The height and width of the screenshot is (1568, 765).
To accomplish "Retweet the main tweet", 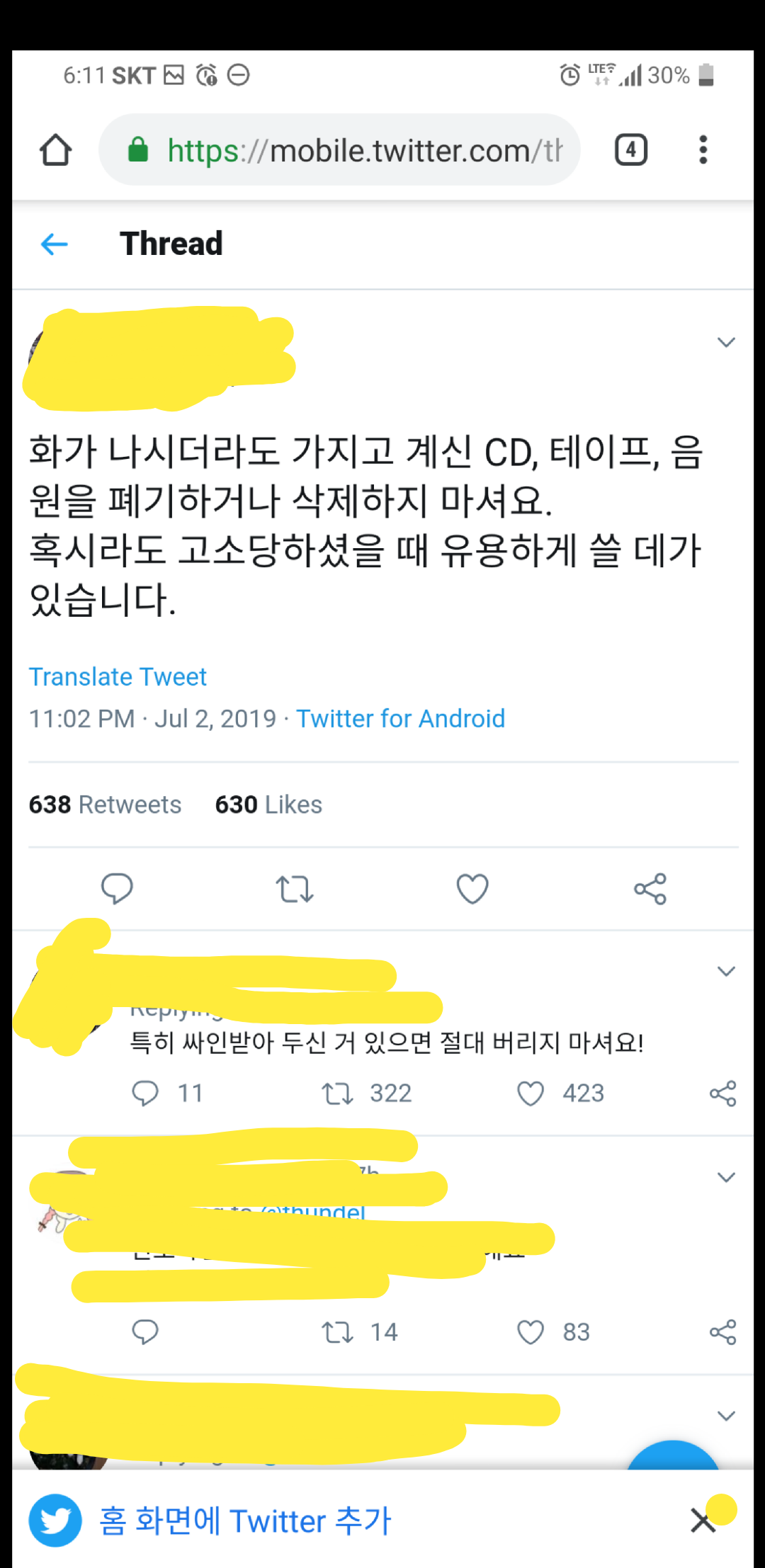I will coord(295,889).
